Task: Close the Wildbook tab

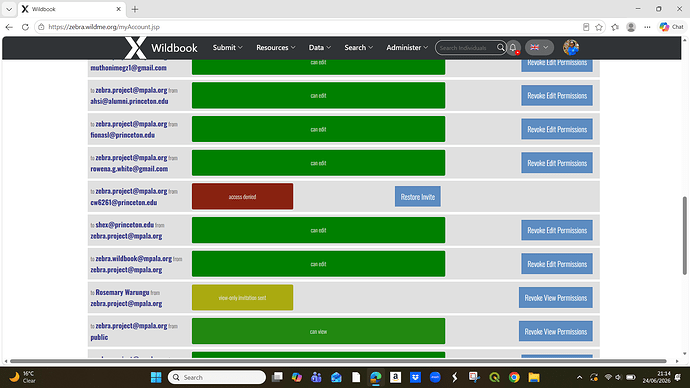Action: click(118, 9)
